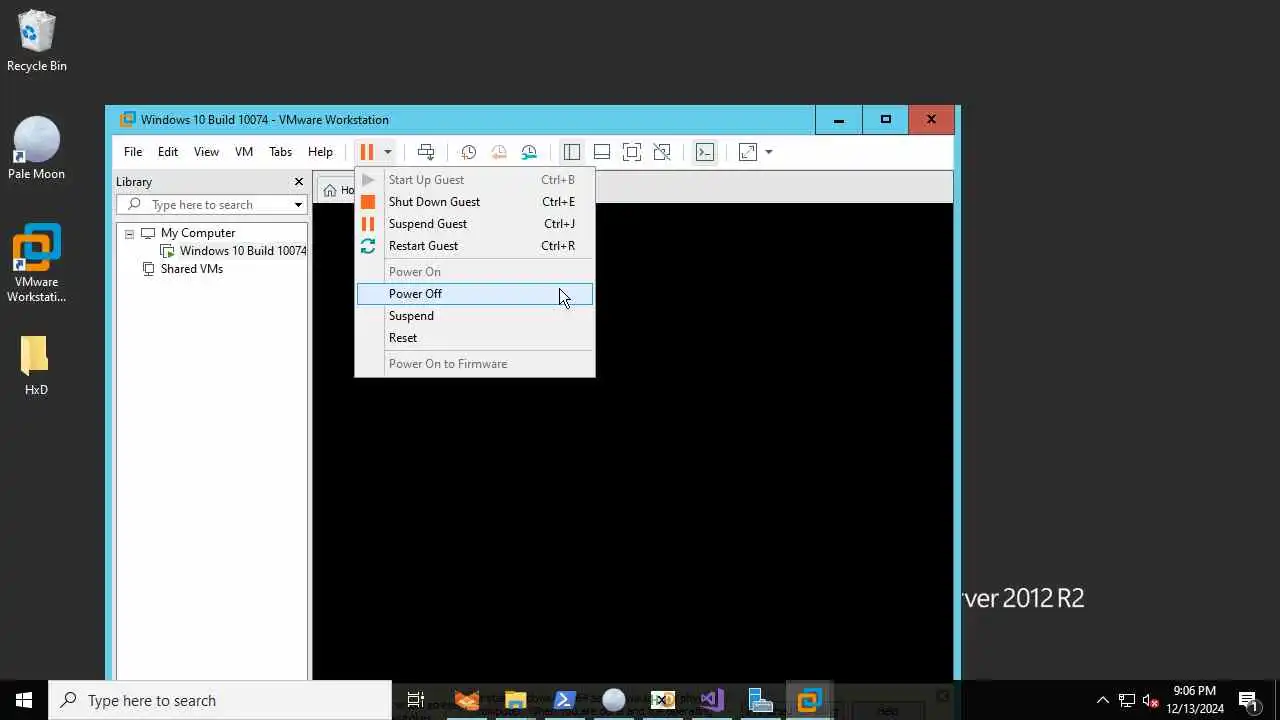
Task: Toggle the Library sidebar view icon
Action: point(572,152)
